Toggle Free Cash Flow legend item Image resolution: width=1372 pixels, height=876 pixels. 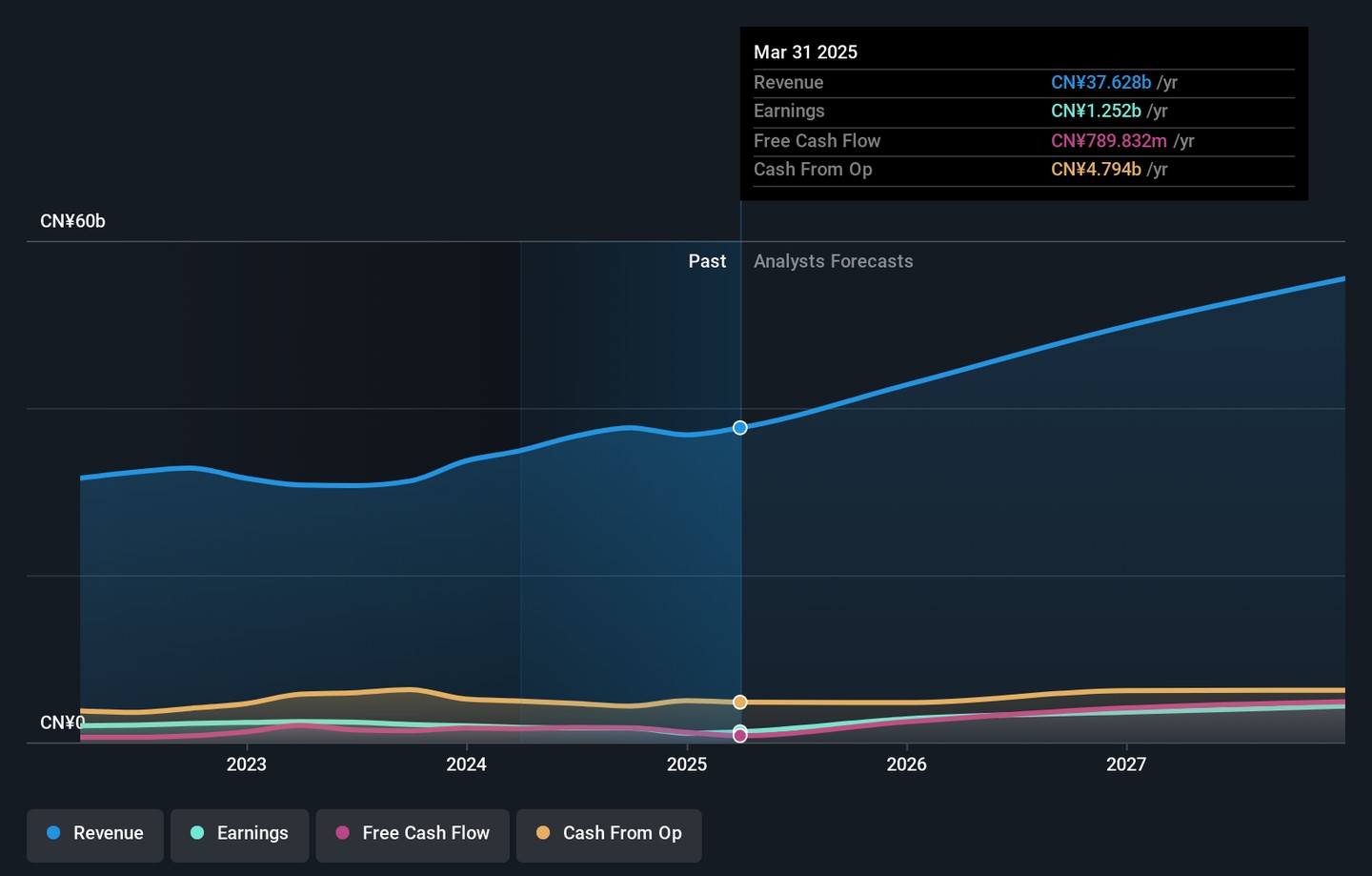click(x=413, y=834)
